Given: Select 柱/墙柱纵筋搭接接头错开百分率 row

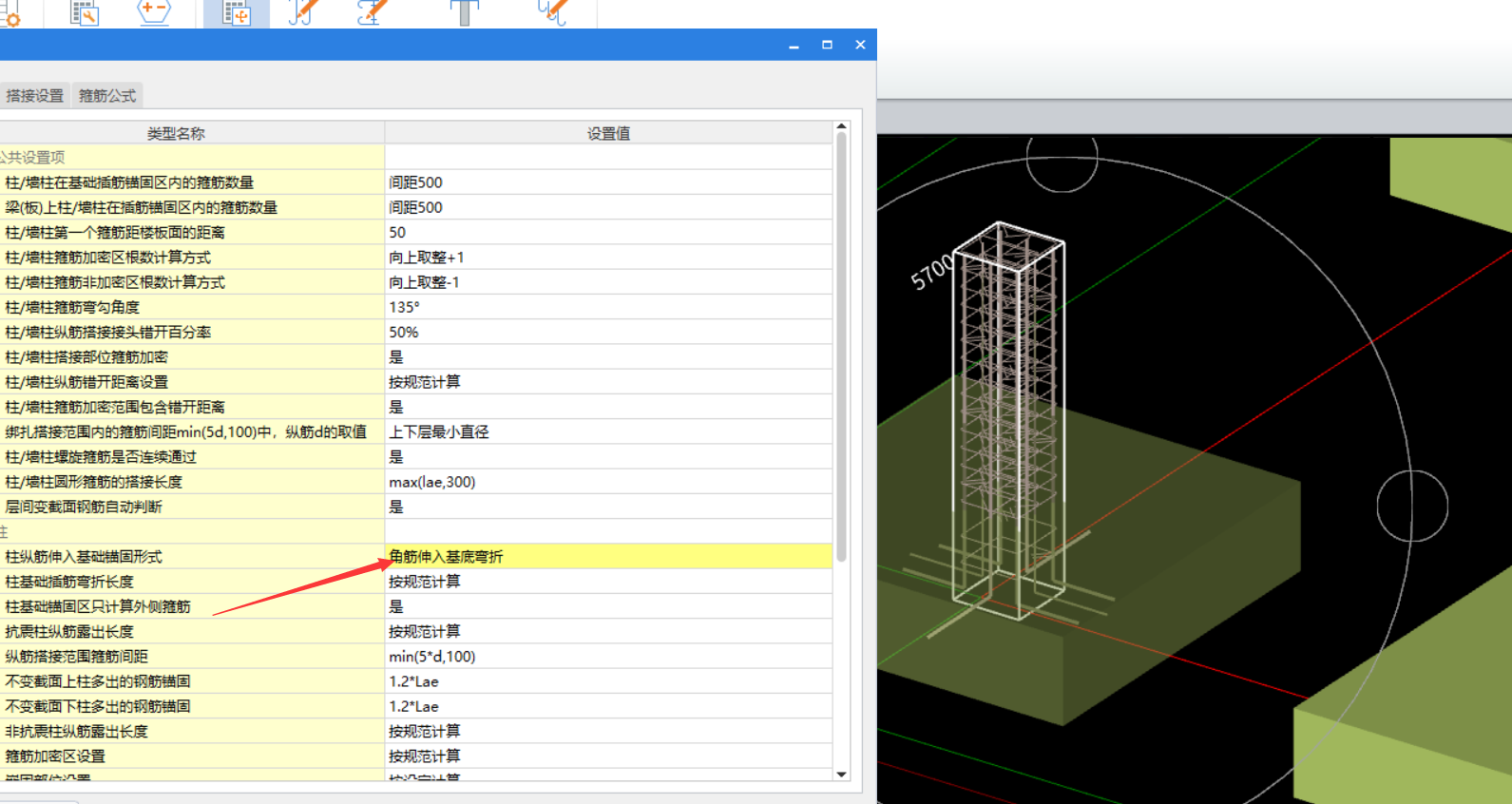Looking at the screenshot, I should pos(192,332).
